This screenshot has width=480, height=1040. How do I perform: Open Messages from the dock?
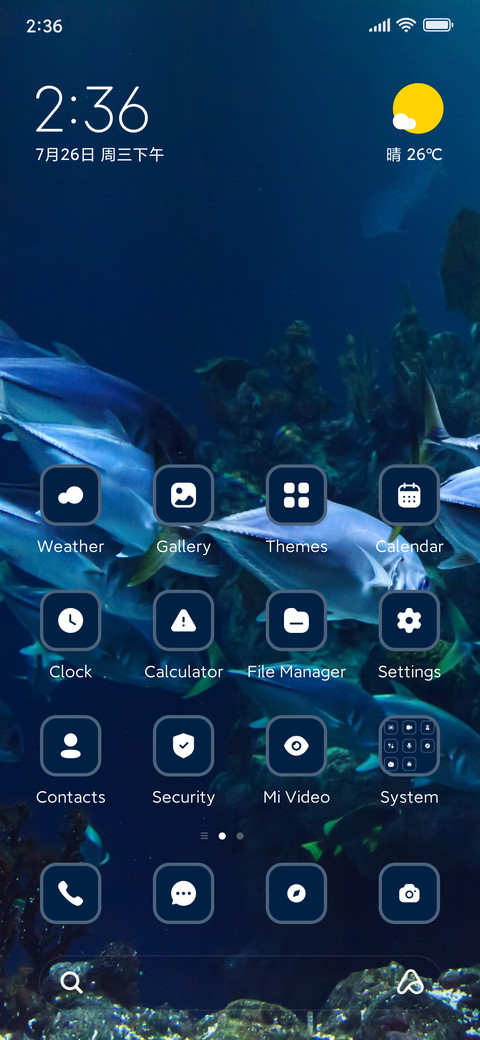coord(184,893)
